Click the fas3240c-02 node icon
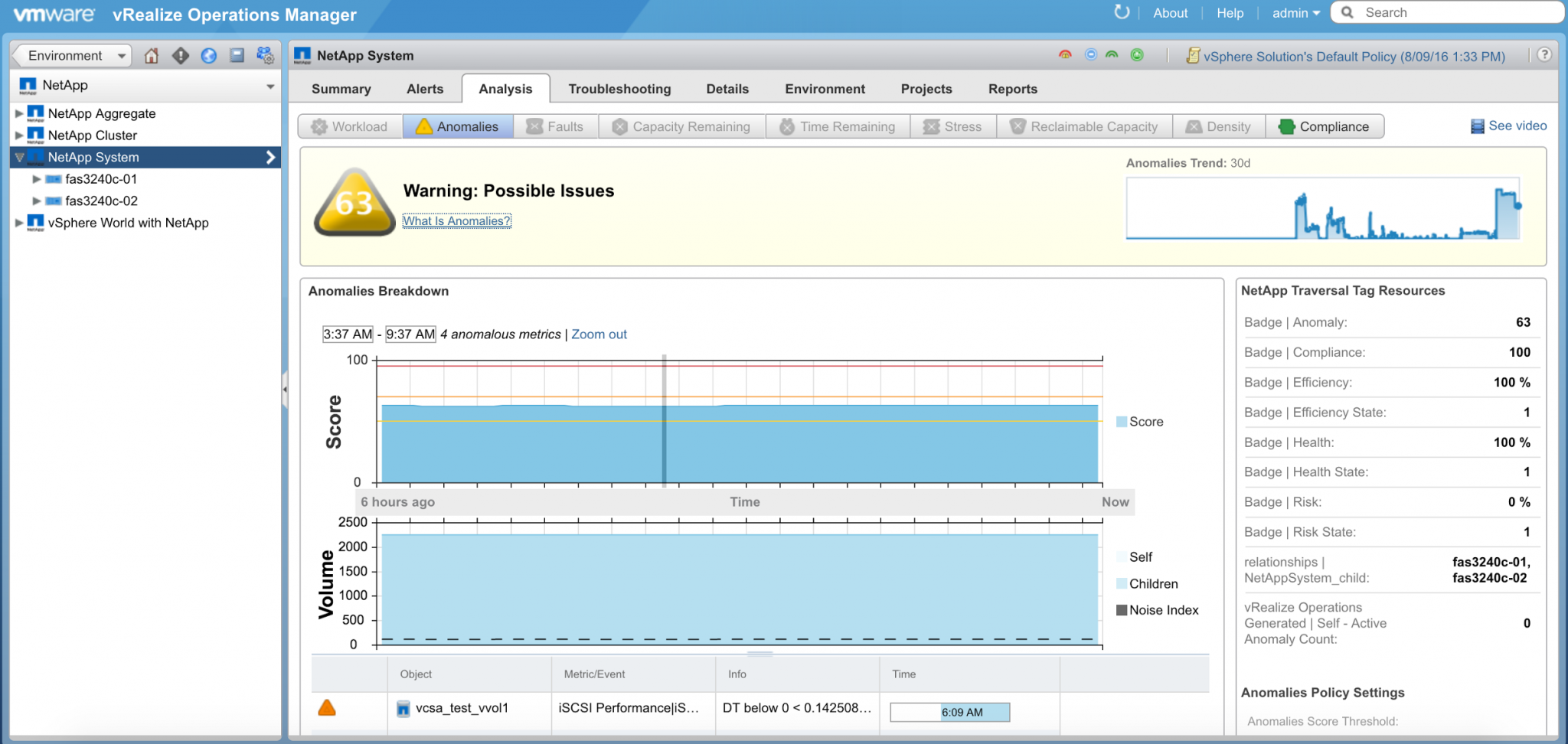Screen dimensions: 1568x744 point(54,201)
